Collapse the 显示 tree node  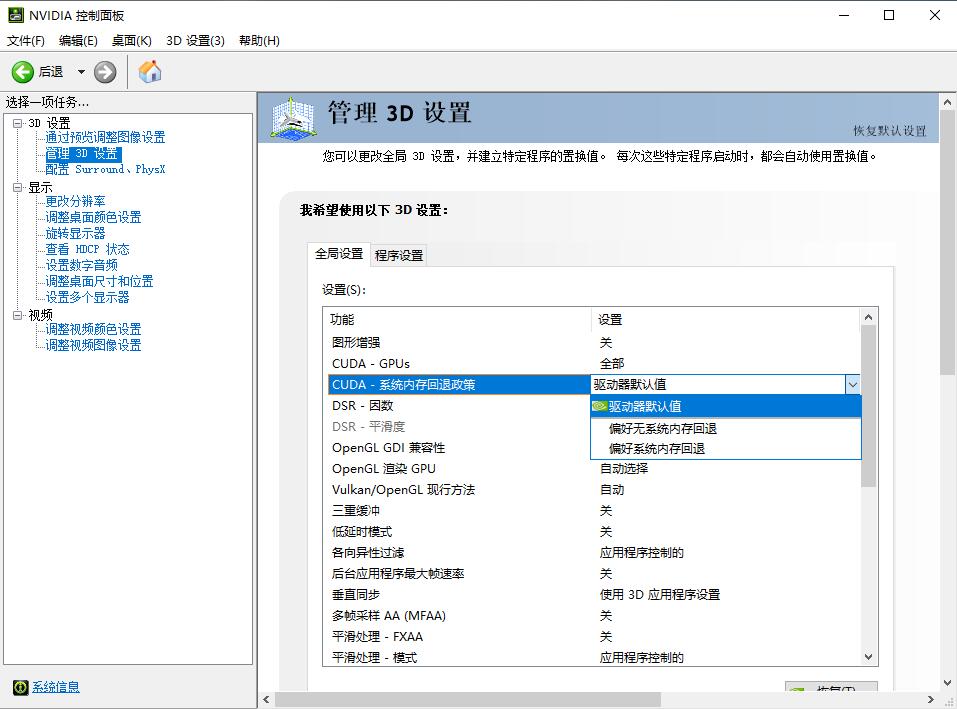pyautogui.click(x=18, y=187)
